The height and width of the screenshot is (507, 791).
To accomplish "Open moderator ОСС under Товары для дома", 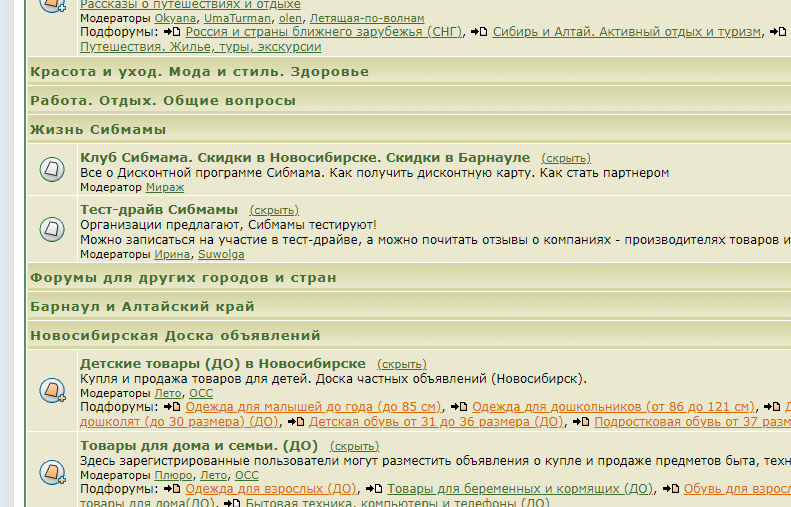I will point(247,475).
